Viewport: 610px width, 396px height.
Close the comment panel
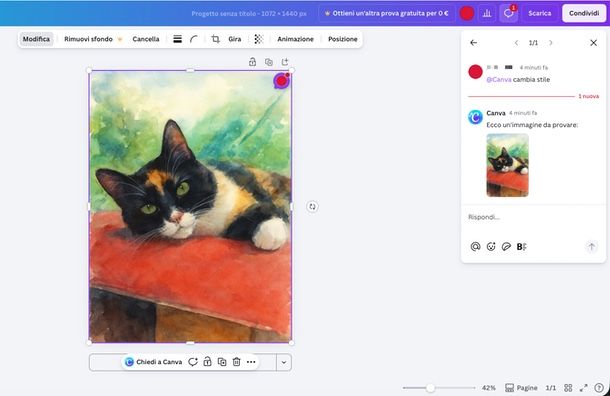[x=593, y=43]
